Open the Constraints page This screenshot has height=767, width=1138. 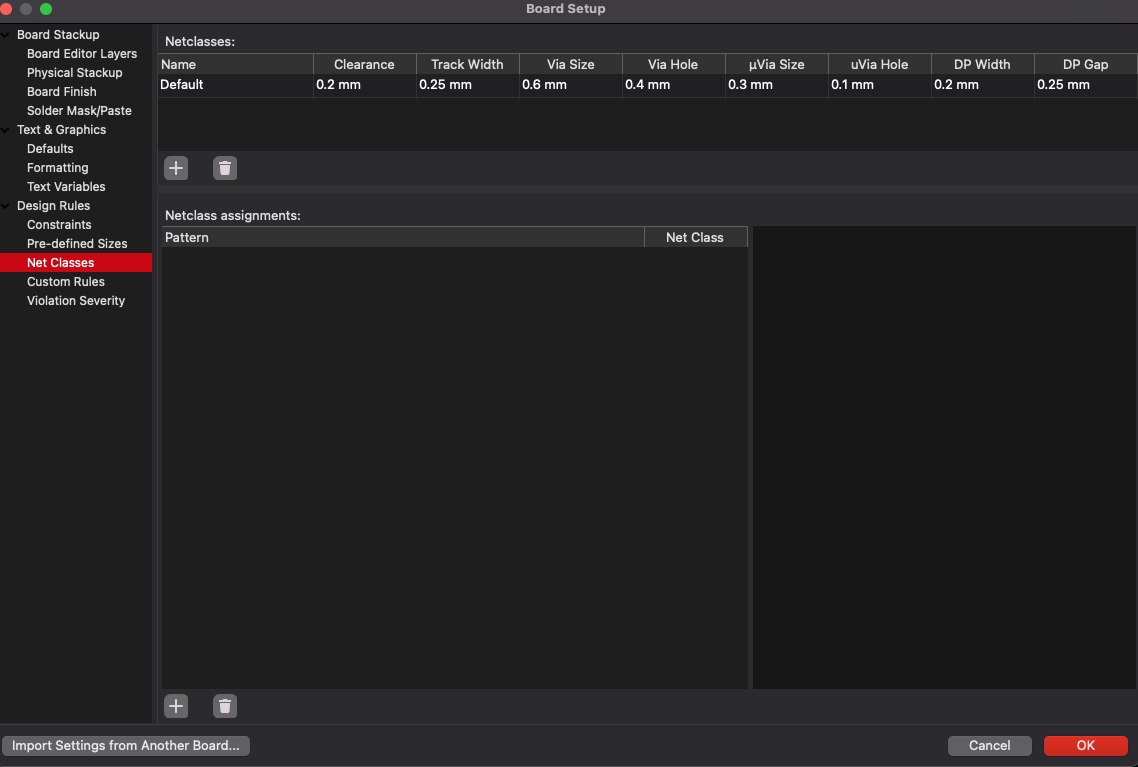pyautogui.click(x=59, y=225)
